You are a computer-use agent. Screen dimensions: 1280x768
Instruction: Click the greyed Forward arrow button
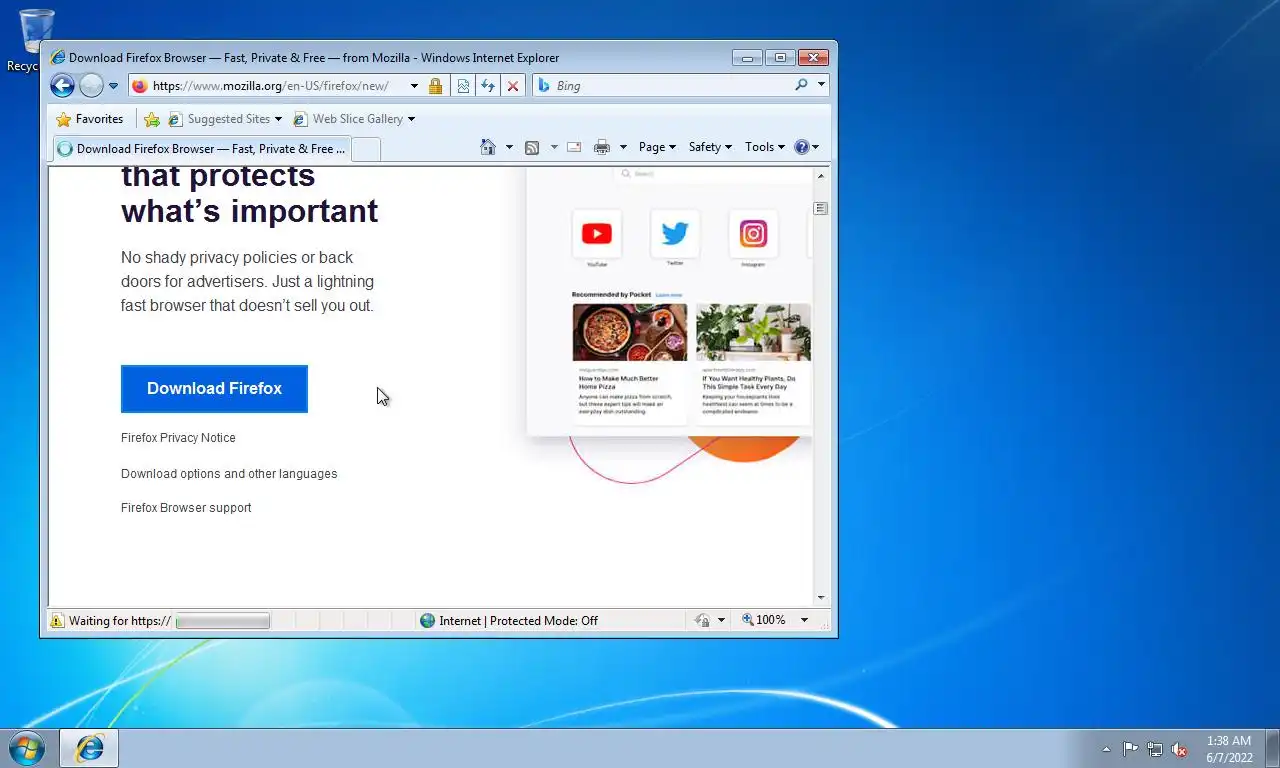point(91,86)
